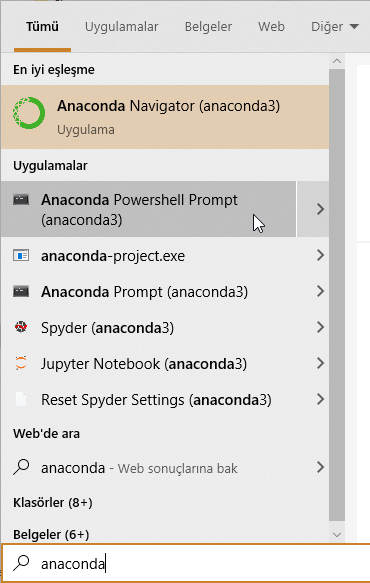Screen dimensions: 370x583
Task: Show Klasörler (8+) folder results
Action: (53, 503)
